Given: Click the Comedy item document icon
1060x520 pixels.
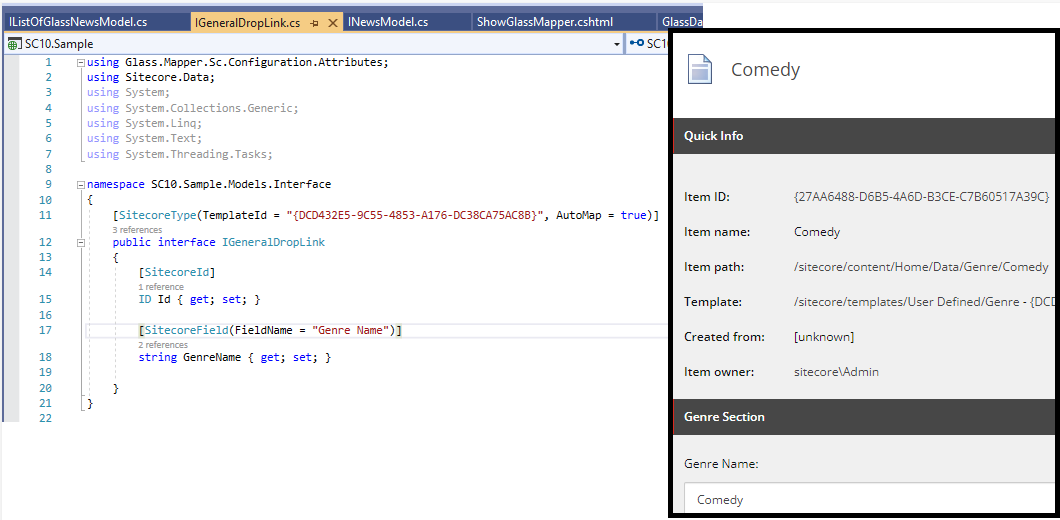Looking at the screenshot, I should [700, 70].
